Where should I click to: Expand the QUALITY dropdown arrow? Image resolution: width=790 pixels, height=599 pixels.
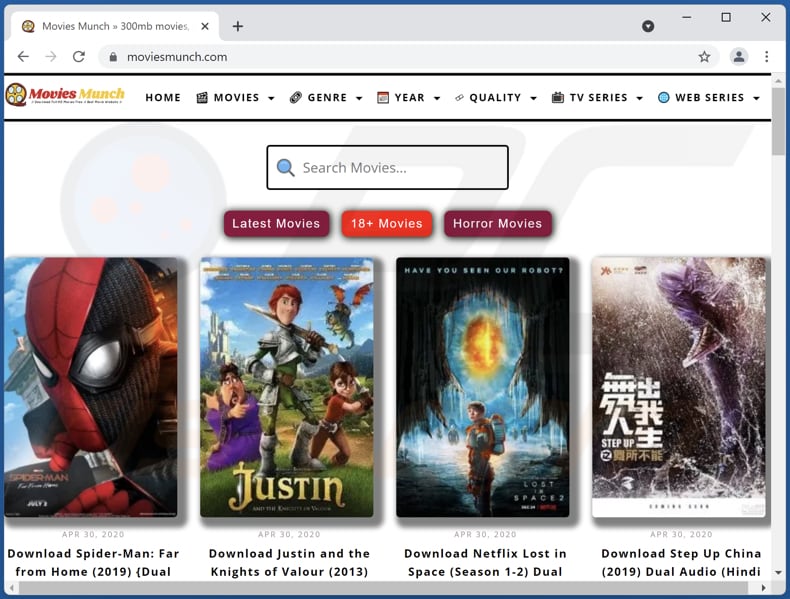pyautogui.click(x=534, y=98)
